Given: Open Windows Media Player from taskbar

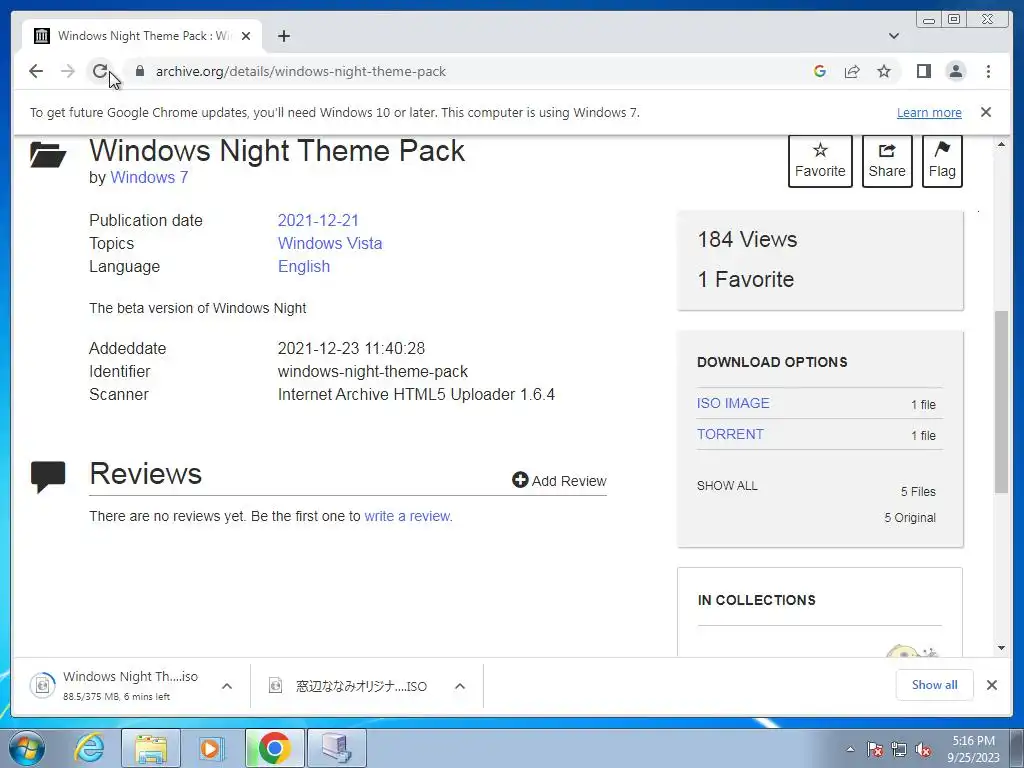Looking at the screenshot, I should coord(211,748).
